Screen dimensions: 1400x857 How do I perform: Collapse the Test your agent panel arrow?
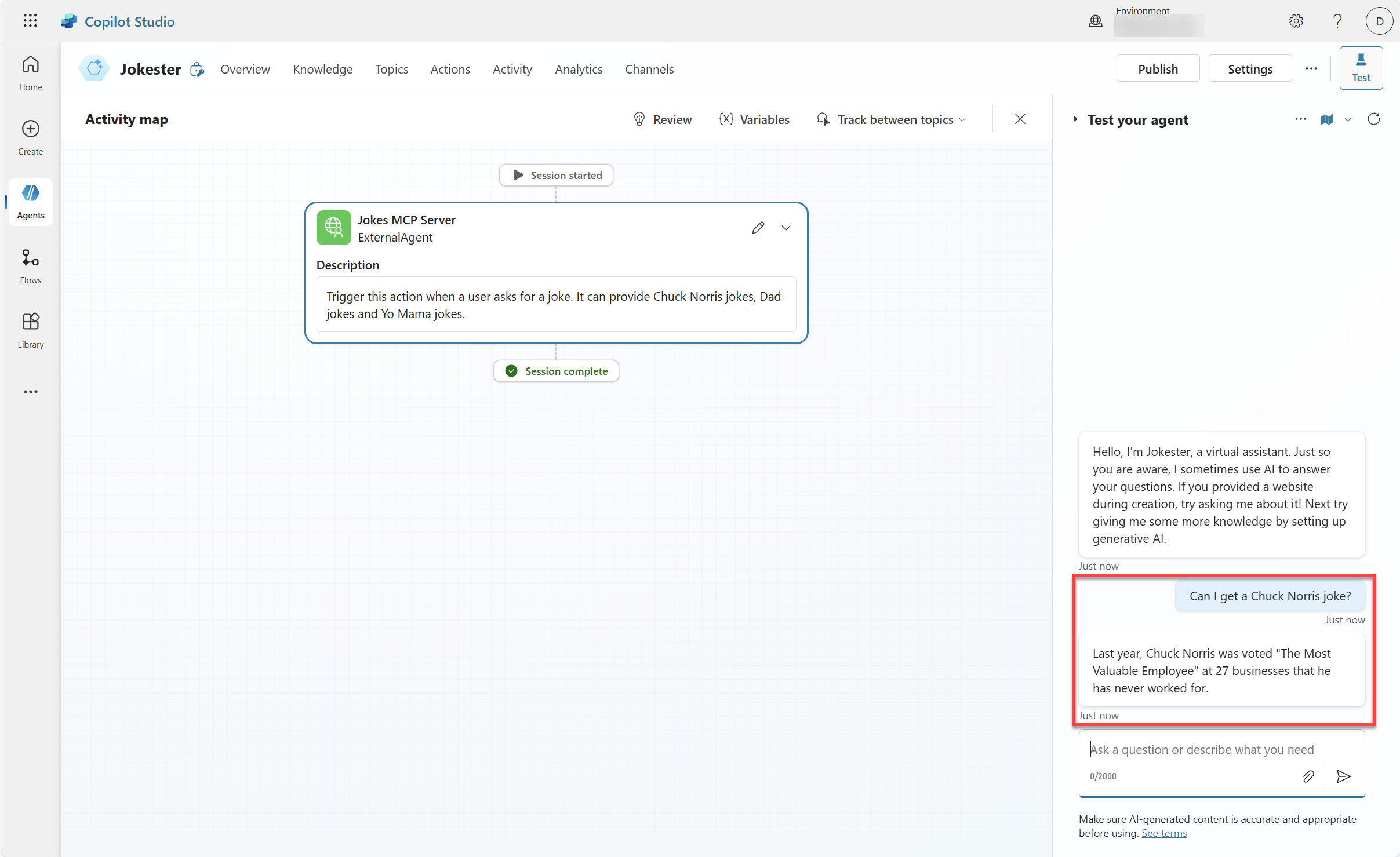point(1075,119)
